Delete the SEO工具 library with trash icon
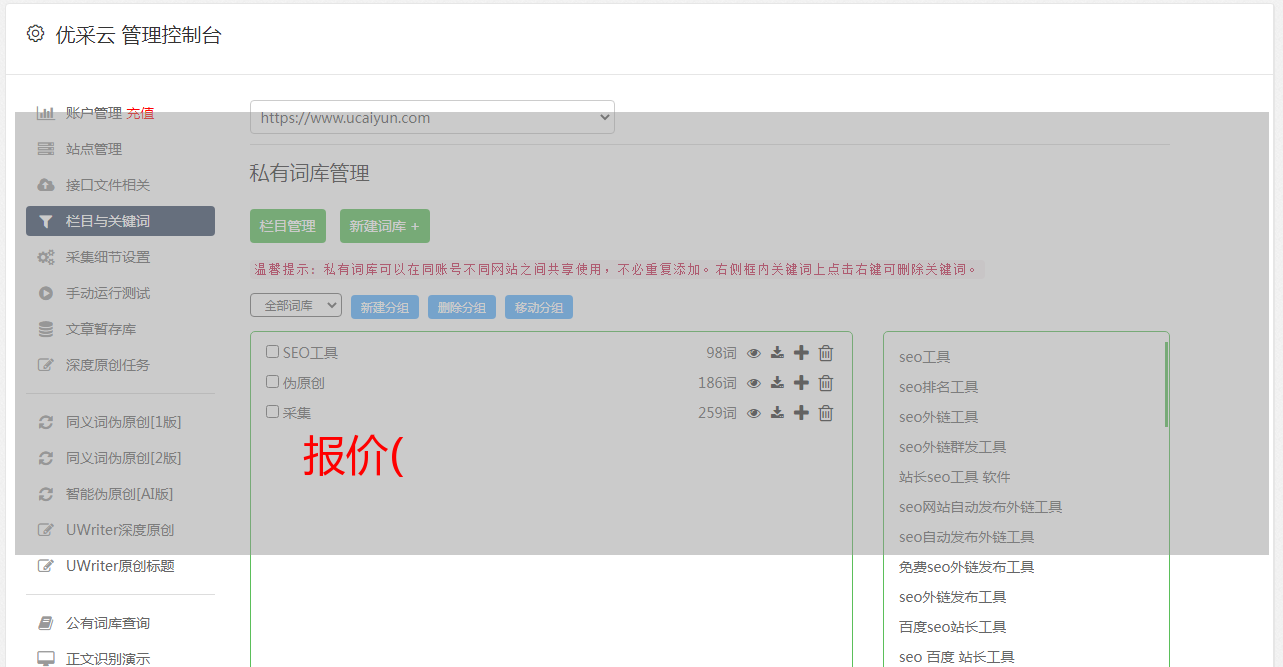Viewport: 1283px width, 667px height. click(x=826, y=353)
